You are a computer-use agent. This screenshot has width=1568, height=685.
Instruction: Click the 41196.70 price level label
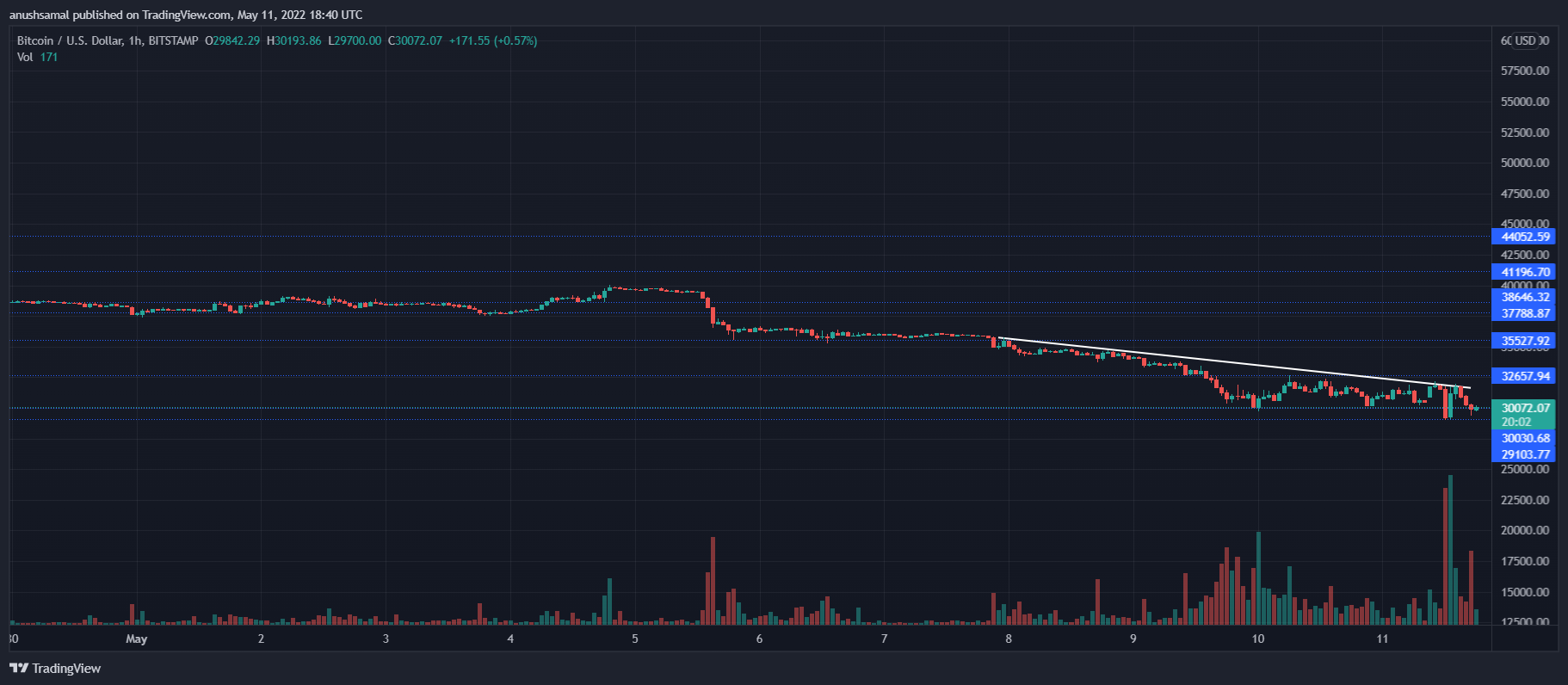pos(1523,272)
